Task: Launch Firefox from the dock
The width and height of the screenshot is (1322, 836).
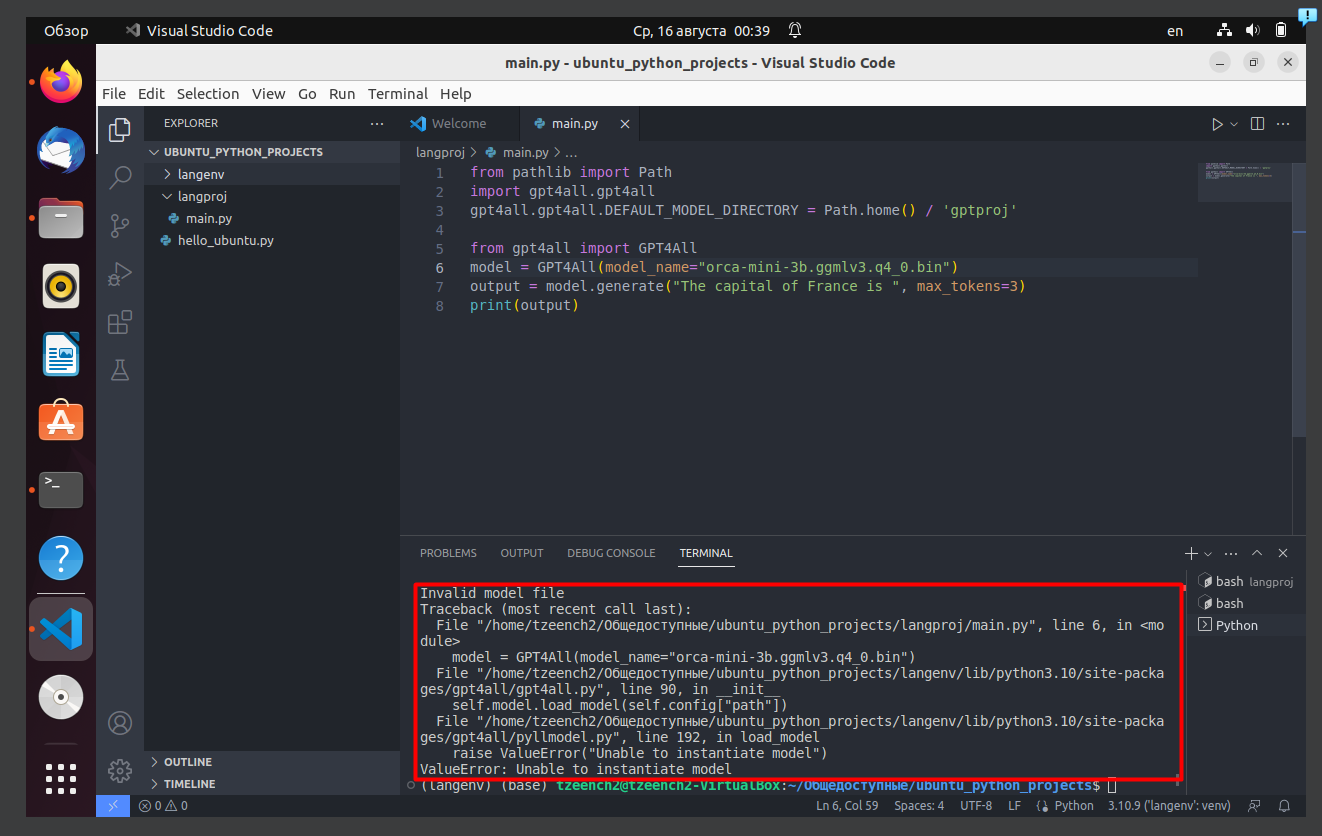Action: click(x=60, y=82)
